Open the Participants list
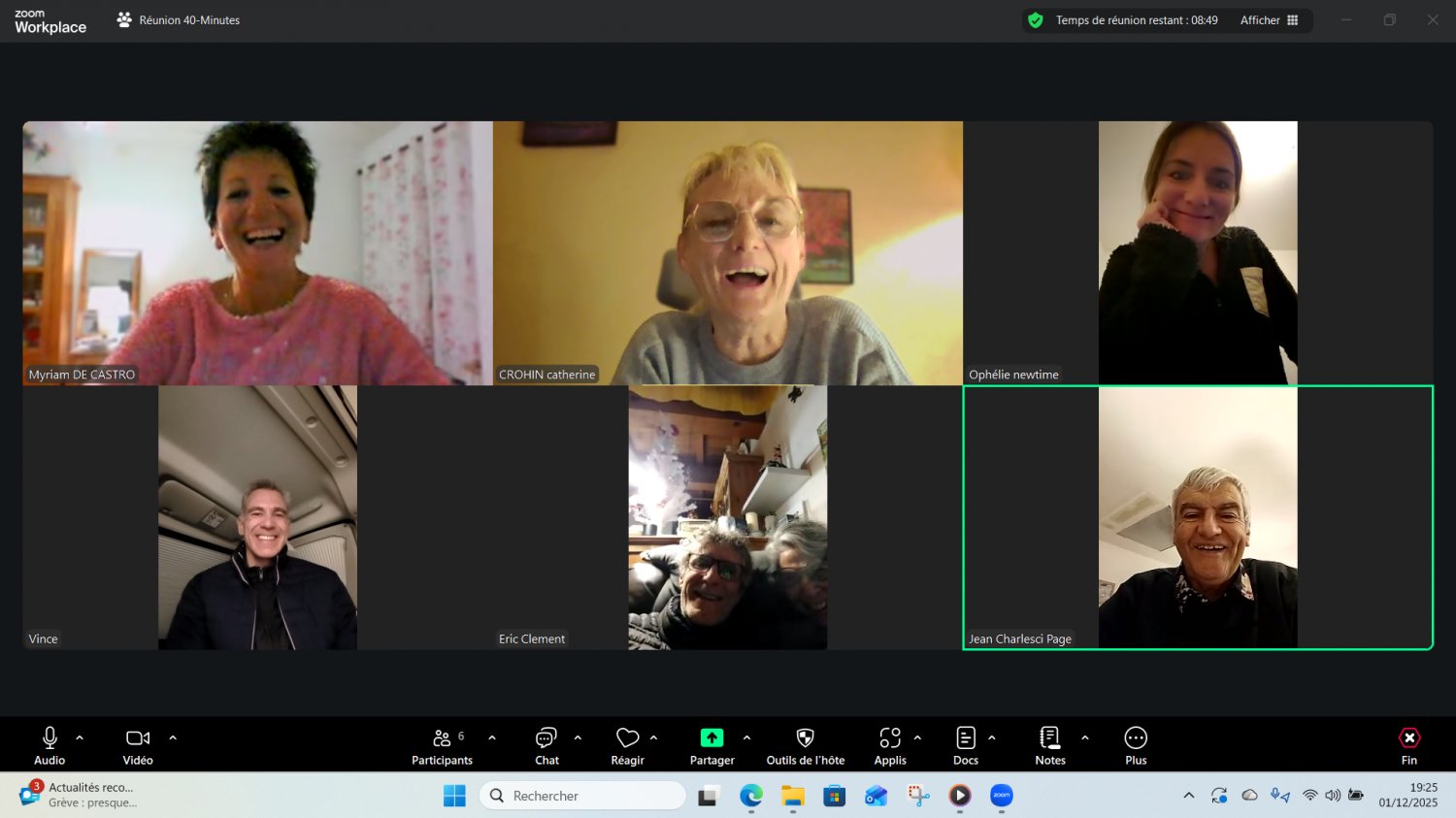 [442, 739]
